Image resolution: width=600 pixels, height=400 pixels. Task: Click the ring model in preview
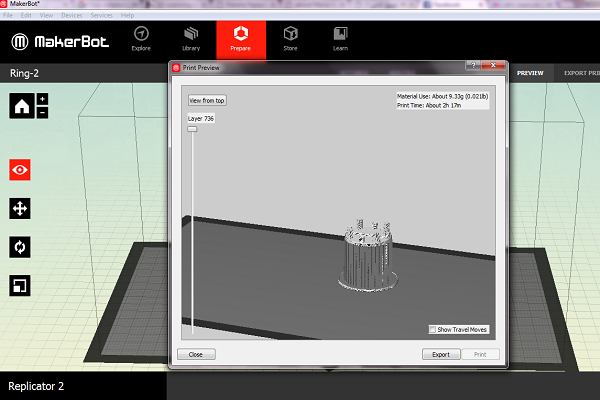tap(368, 256)
